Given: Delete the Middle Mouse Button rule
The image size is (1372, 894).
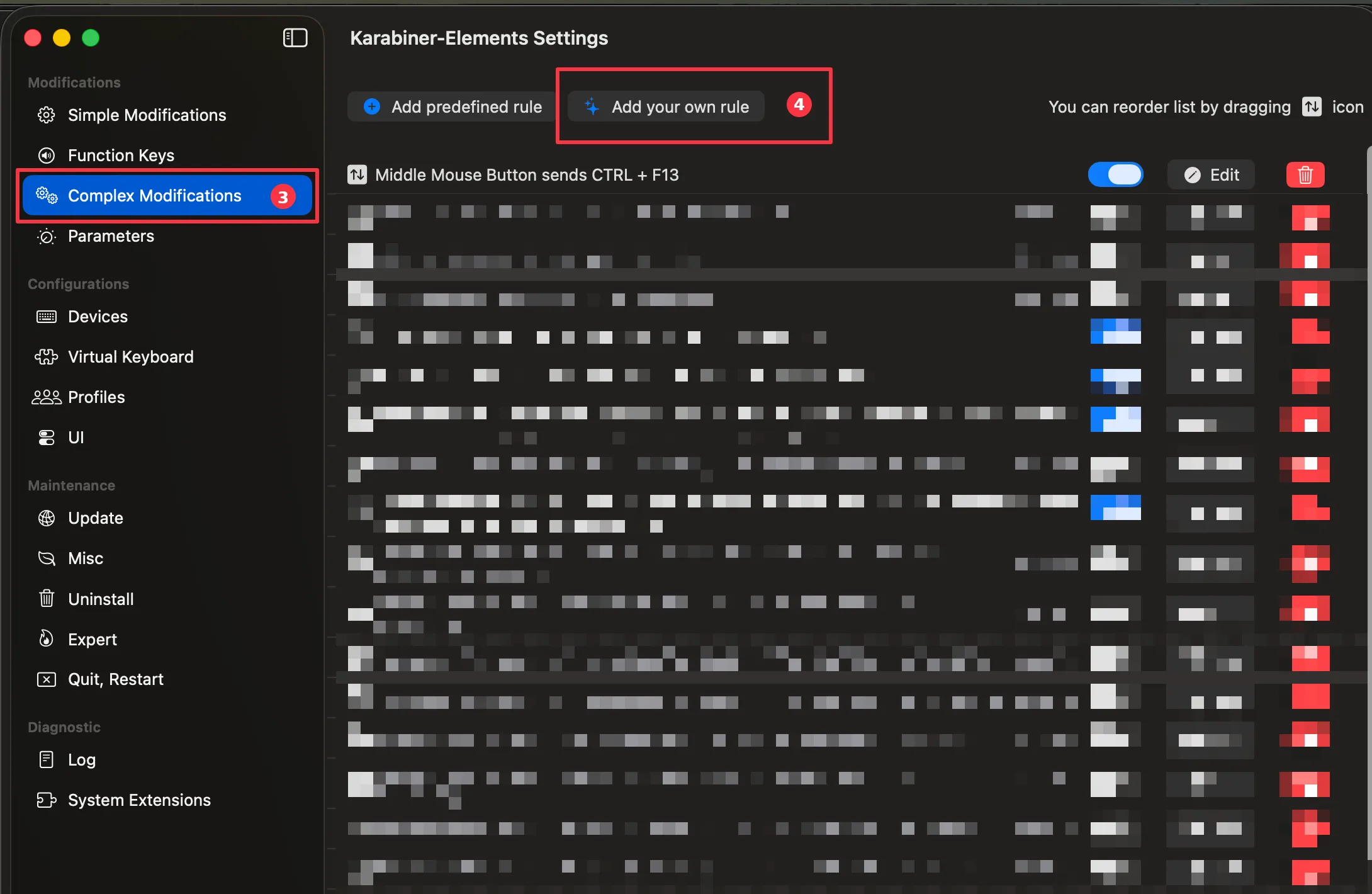Looking at the screenshot, I should 1305,174.
